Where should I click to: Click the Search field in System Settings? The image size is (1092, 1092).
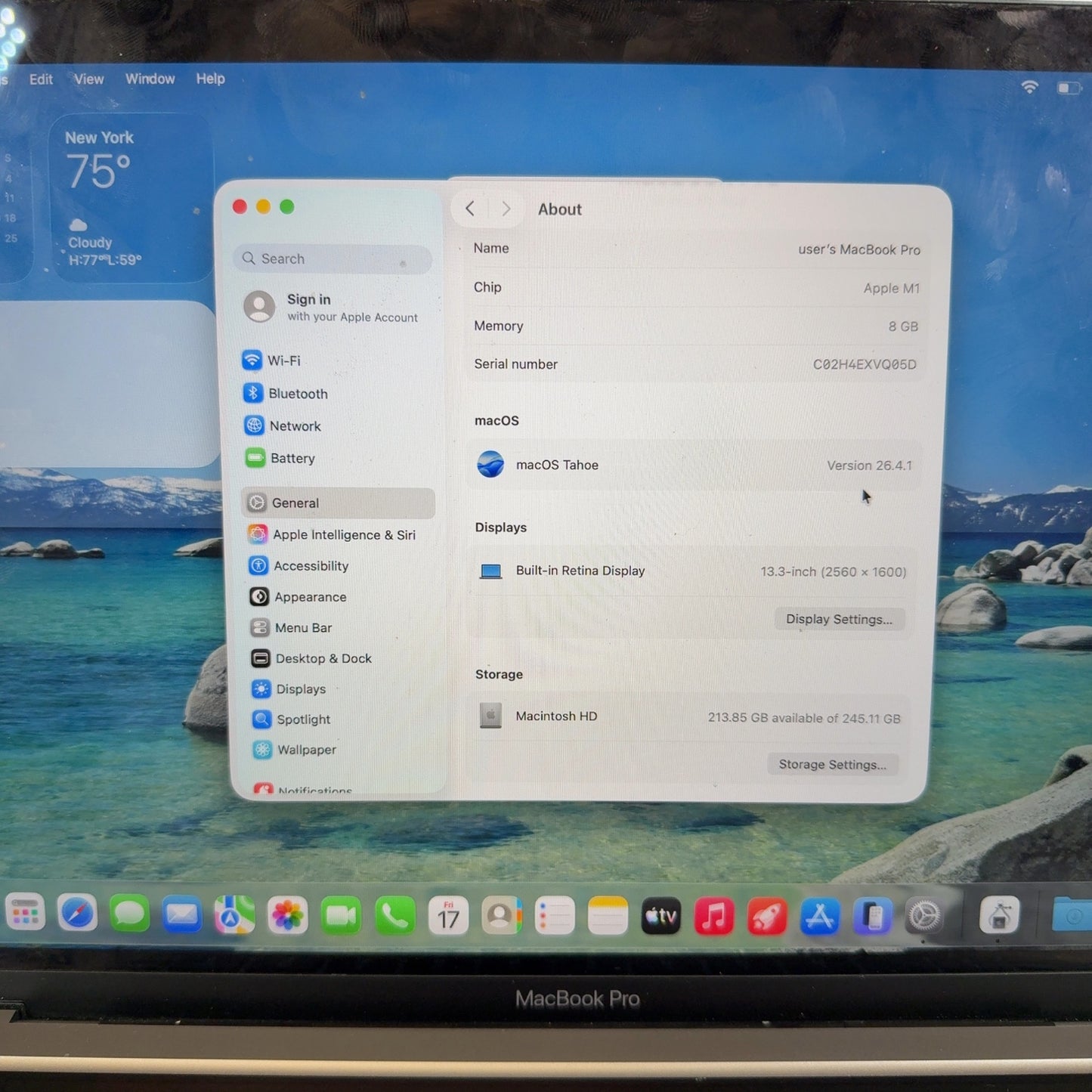(333, 258)
